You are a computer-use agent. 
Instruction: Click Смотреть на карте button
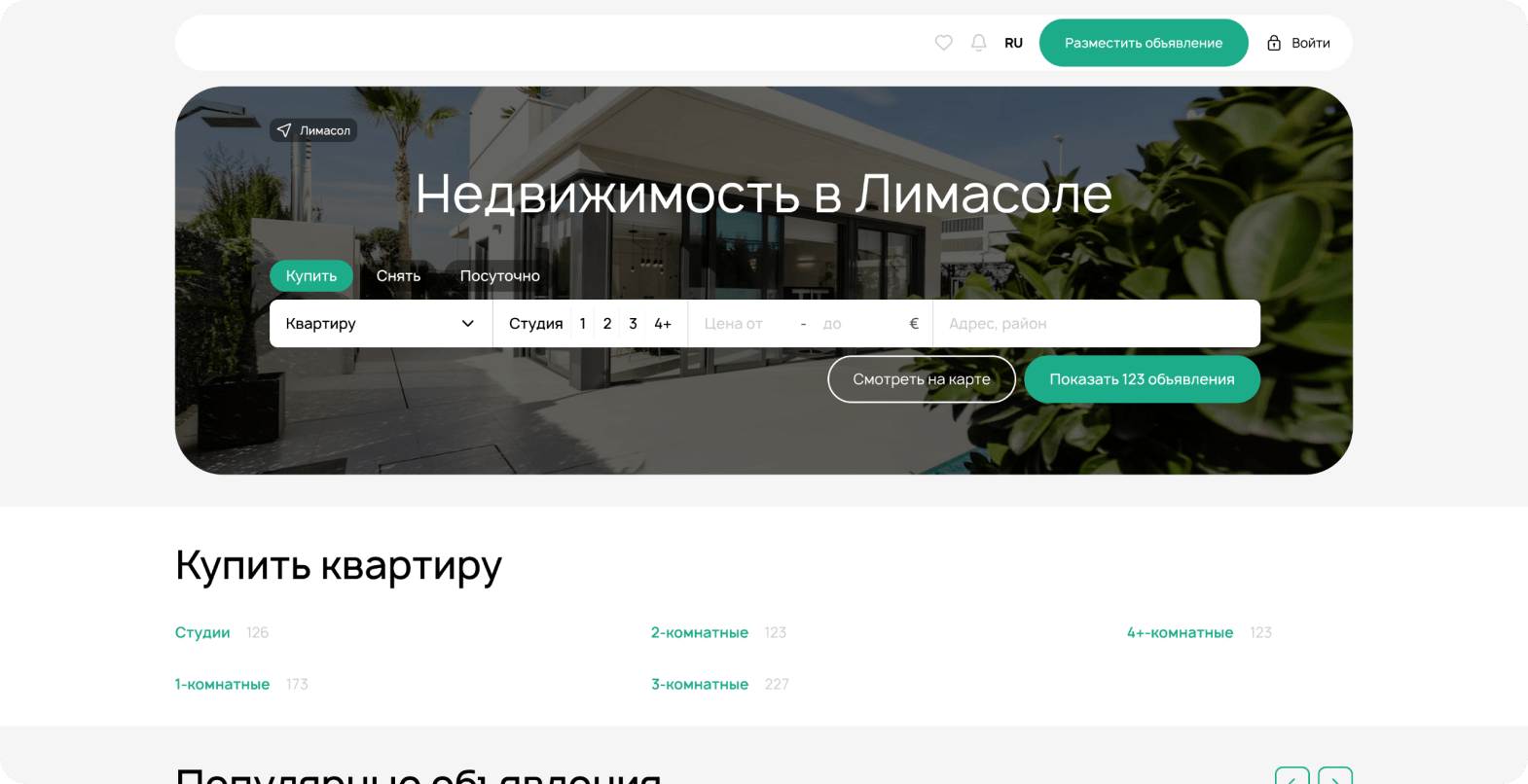pos(922,379)
